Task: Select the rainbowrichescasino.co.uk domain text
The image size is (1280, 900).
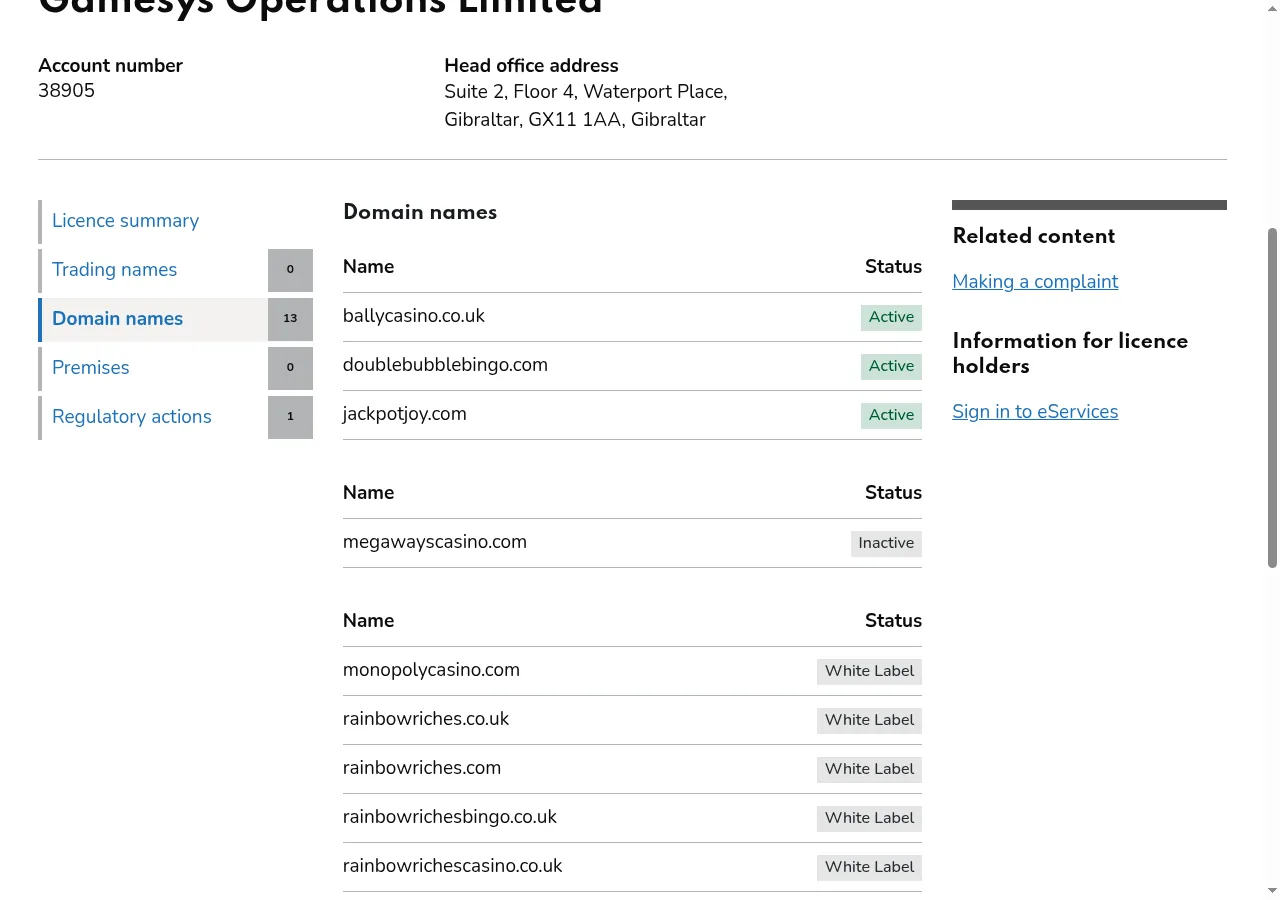Action: [452, 866]
